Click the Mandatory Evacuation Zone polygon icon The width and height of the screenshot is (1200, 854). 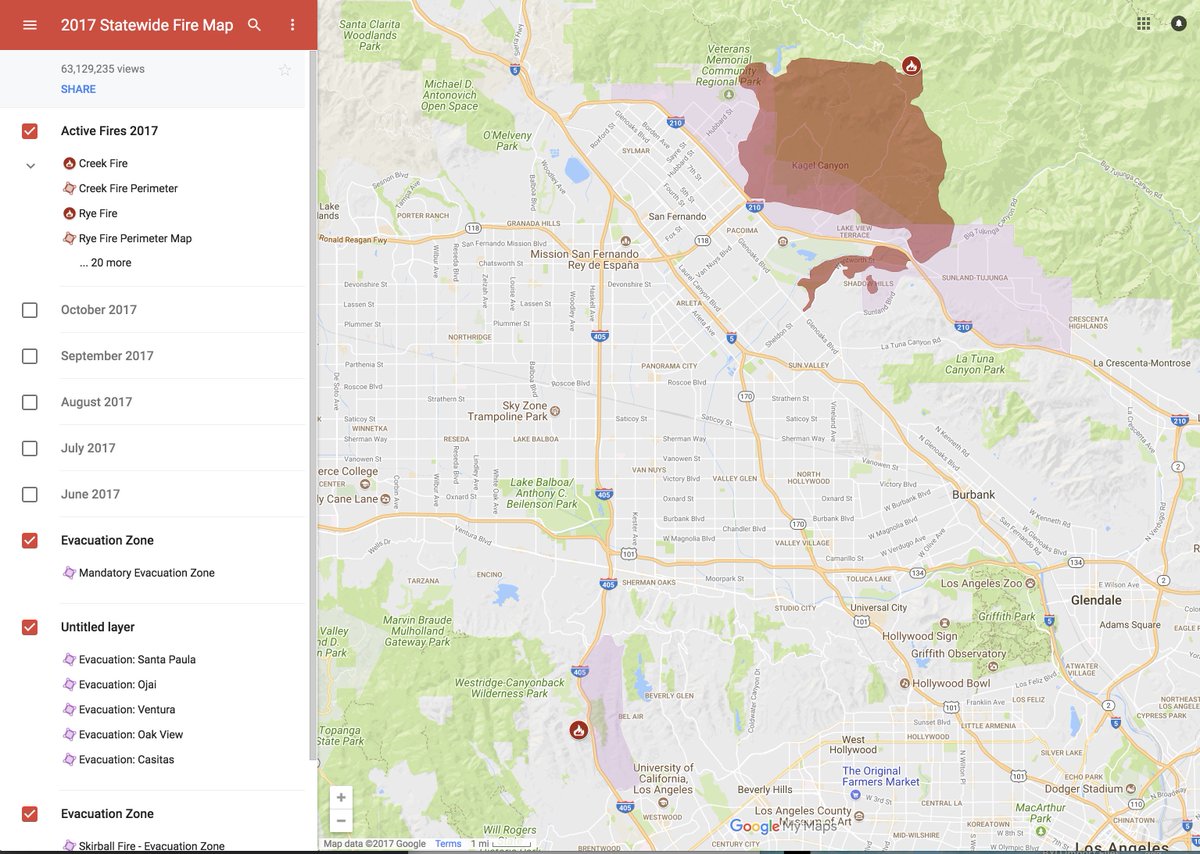[69, 573]
